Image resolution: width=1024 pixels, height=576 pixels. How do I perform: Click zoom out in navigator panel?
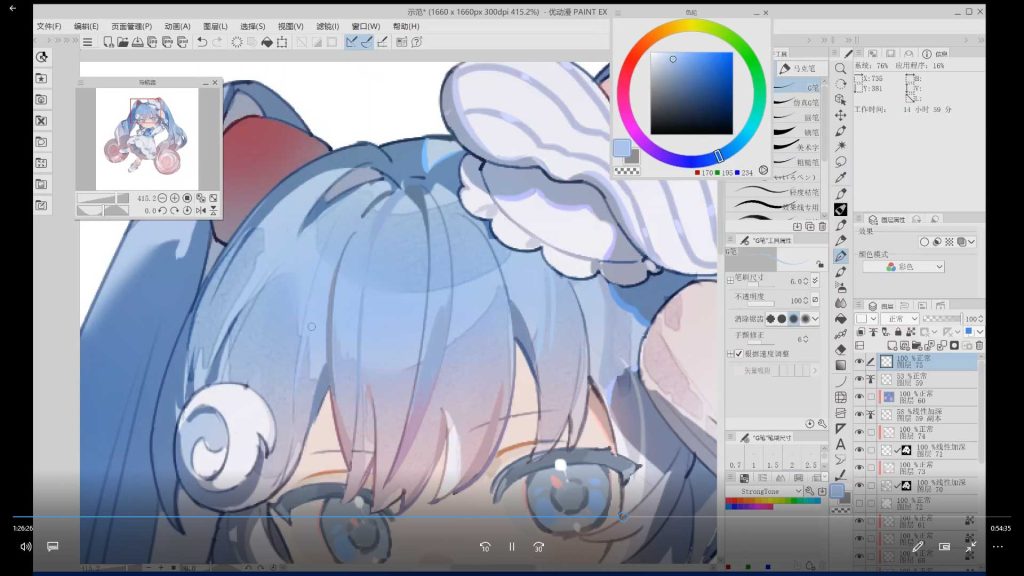click(162, 198)
